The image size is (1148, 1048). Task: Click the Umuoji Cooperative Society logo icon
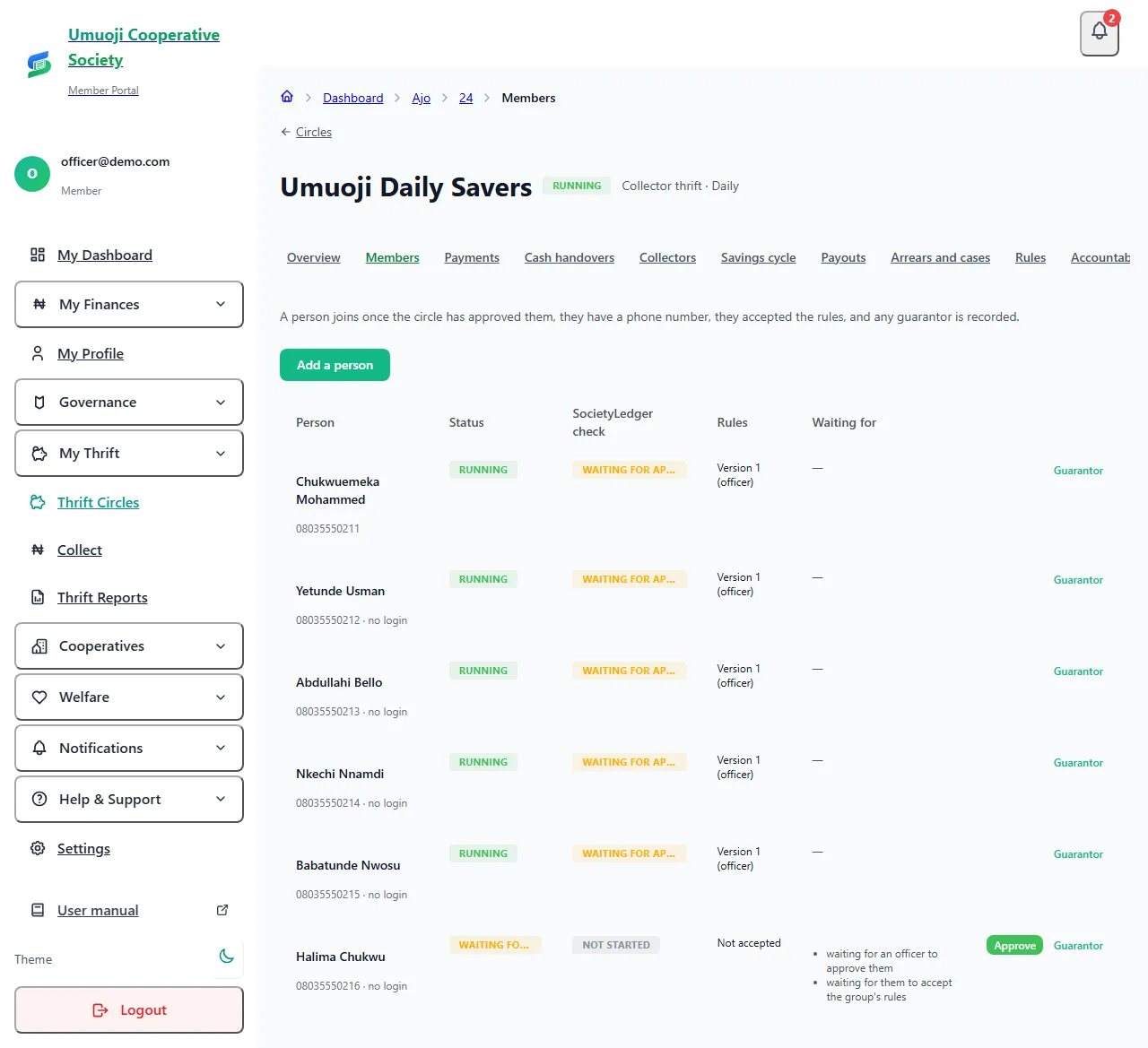[39, 64]
